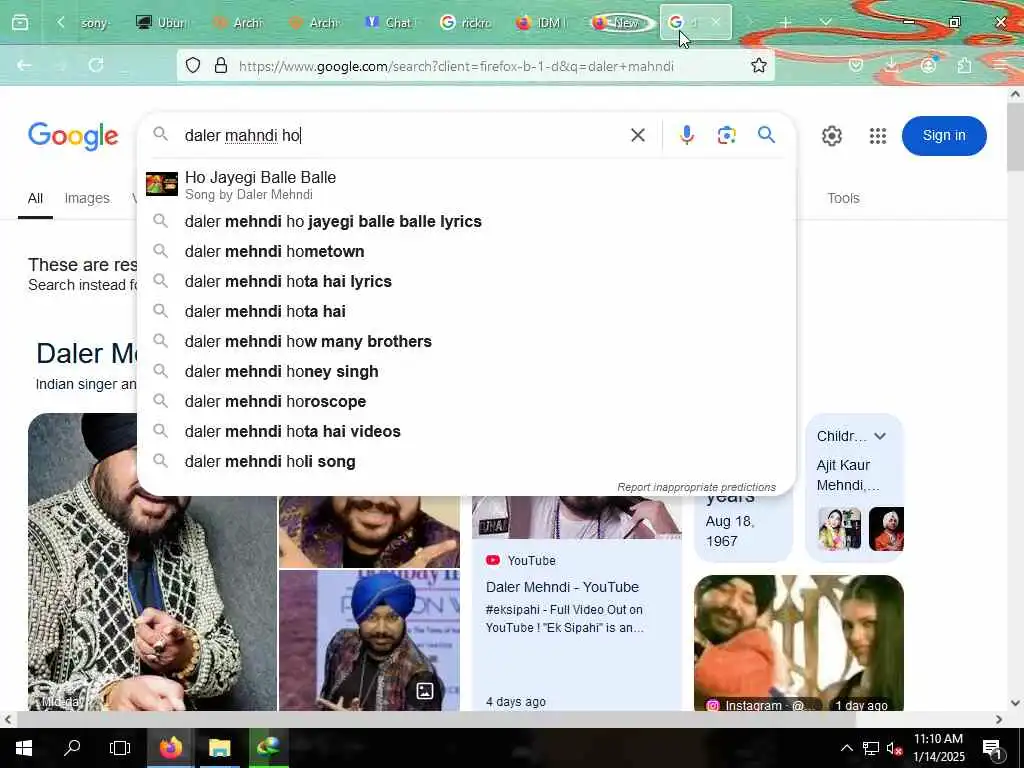Click the muted volume tray icon
This screenshot has height=768, width=1024.
tap(893, 748)
